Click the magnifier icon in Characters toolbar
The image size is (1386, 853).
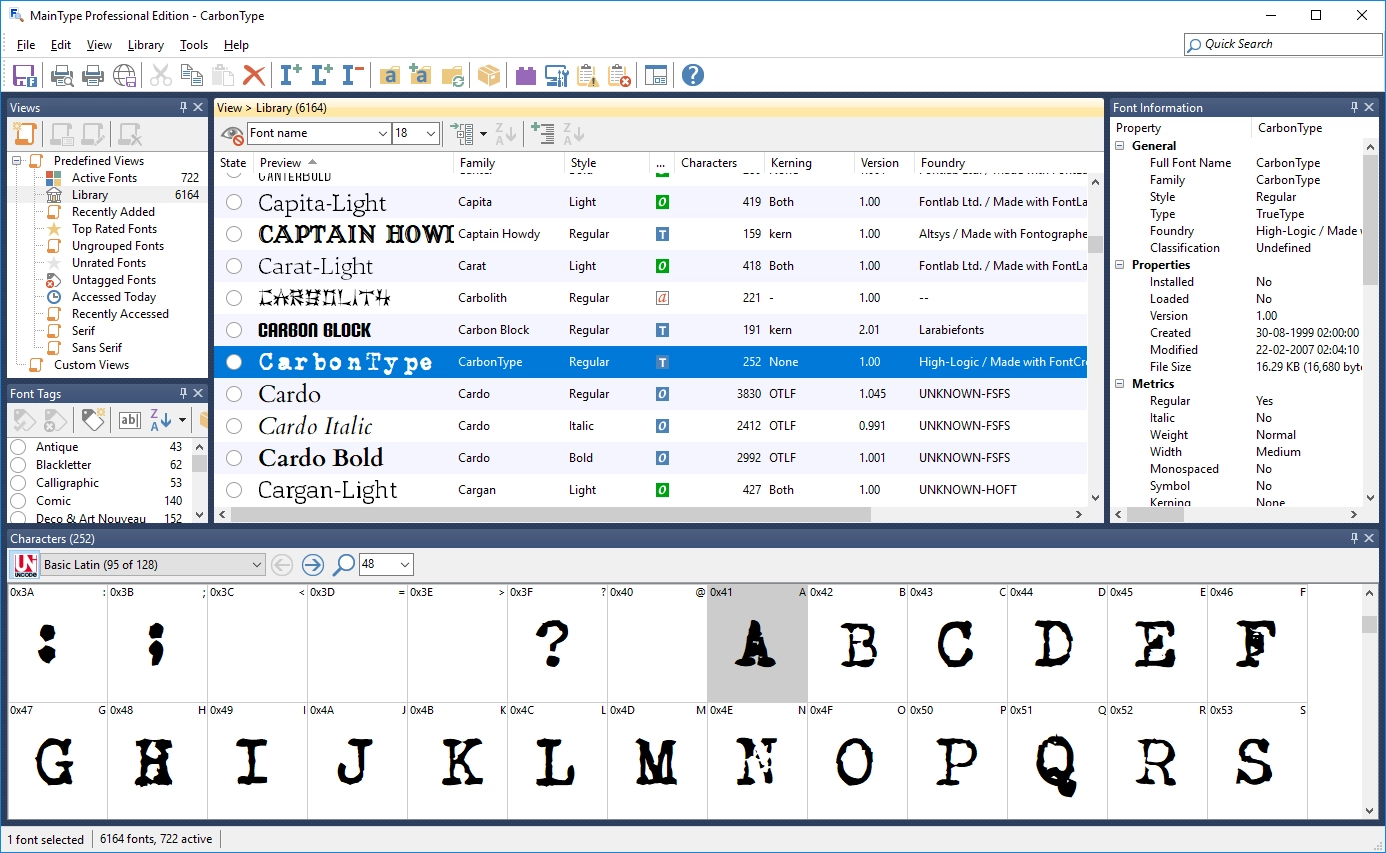343,565
